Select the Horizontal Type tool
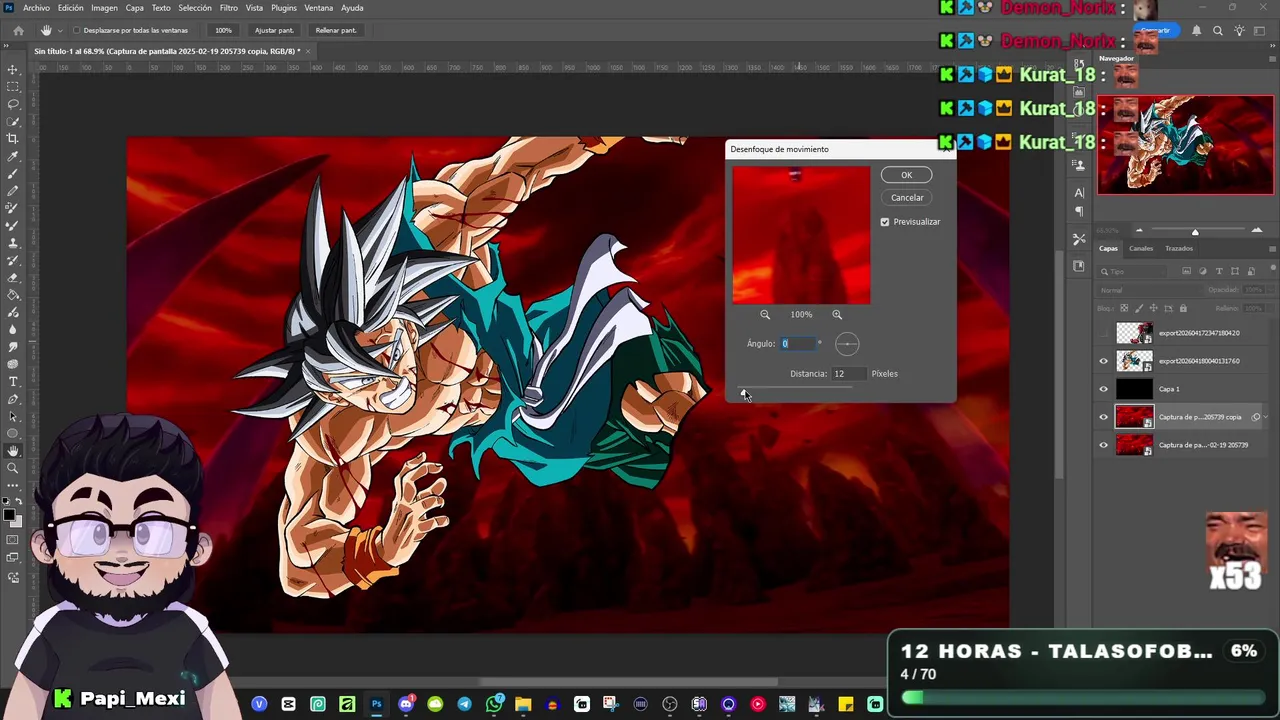Viewport: 1280px width, 720px height. click(x=13, y=381)
